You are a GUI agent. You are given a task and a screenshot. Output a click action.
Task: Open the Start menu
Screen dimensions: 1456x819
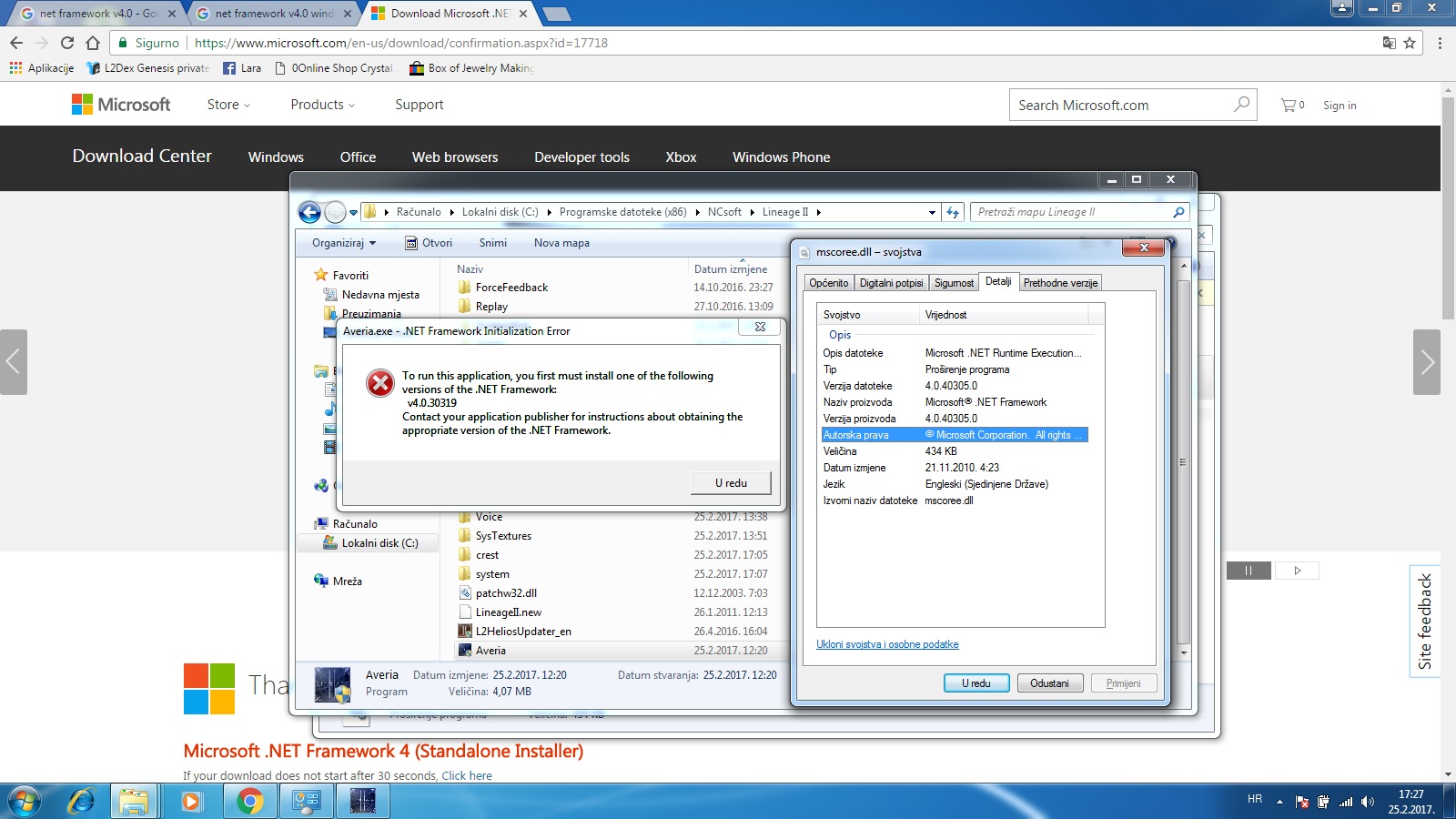coord(25,802)
